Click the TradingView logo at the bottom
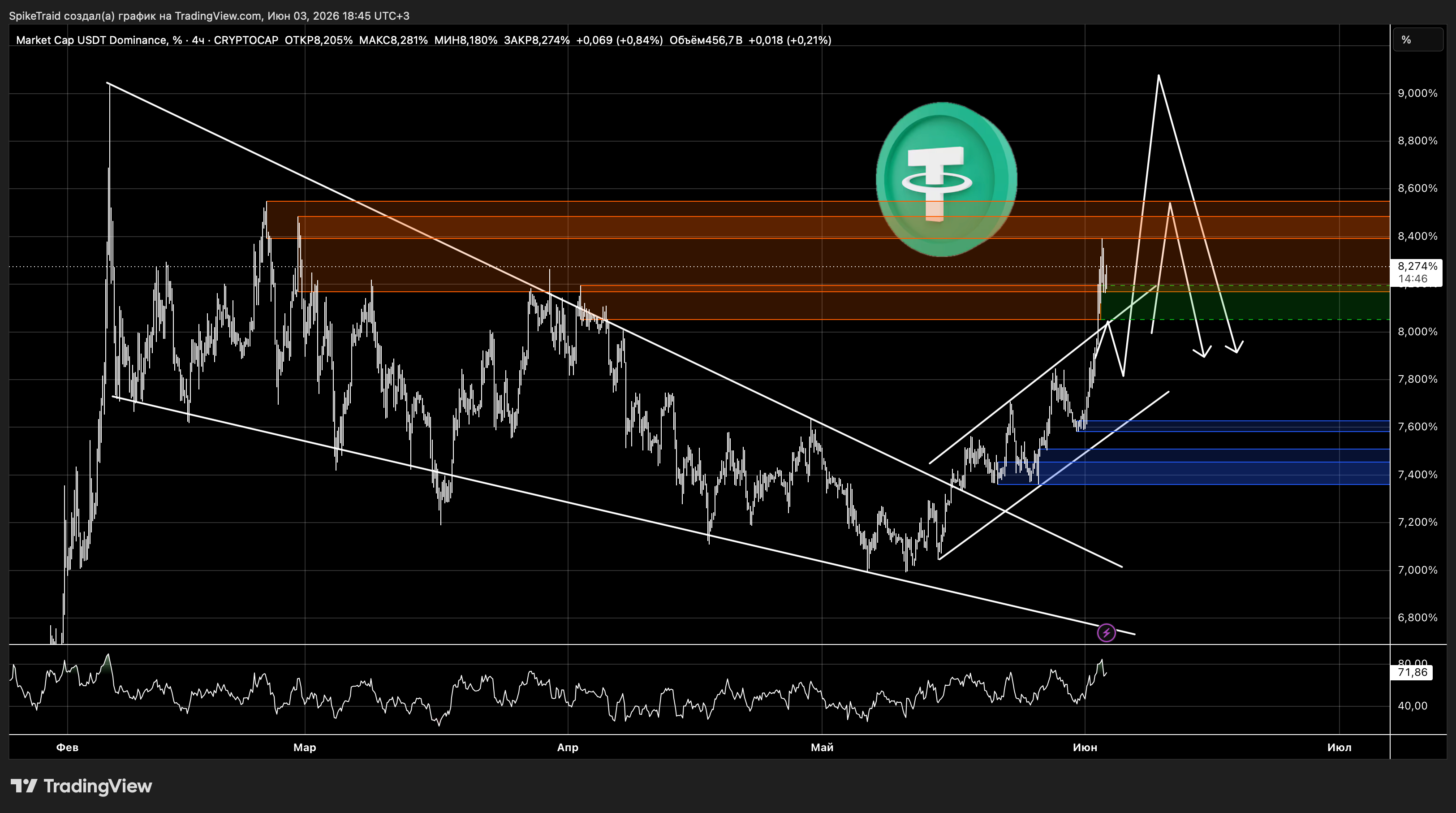 pyautogui.click(x=82, y=786)
